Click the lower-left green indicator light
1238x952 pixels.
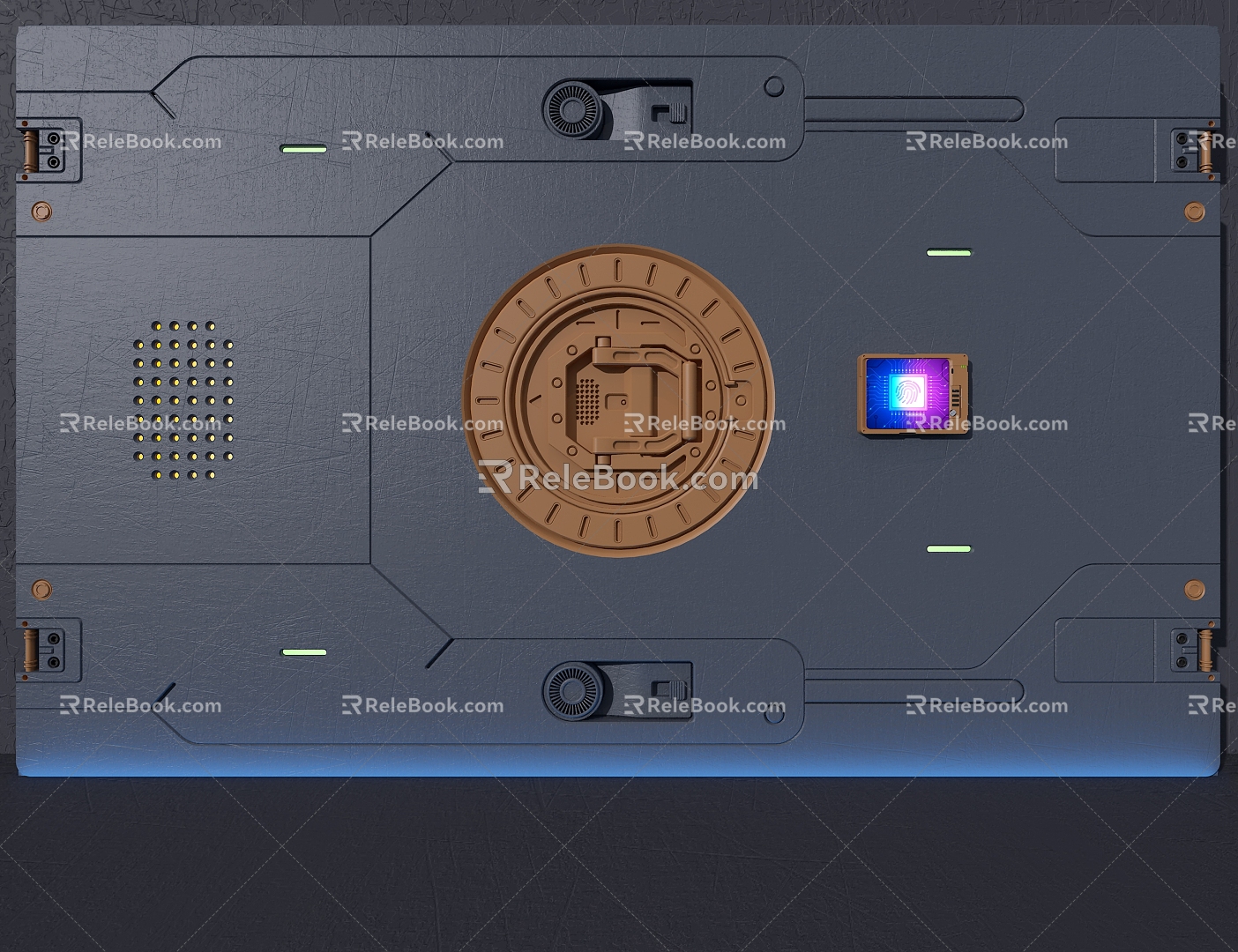pos(303,652)
